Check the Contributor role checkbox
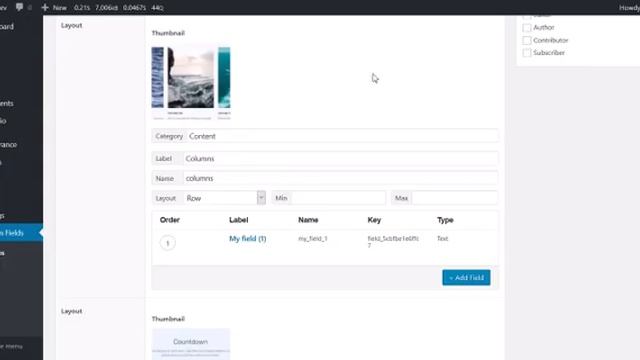 pos(527,40)
